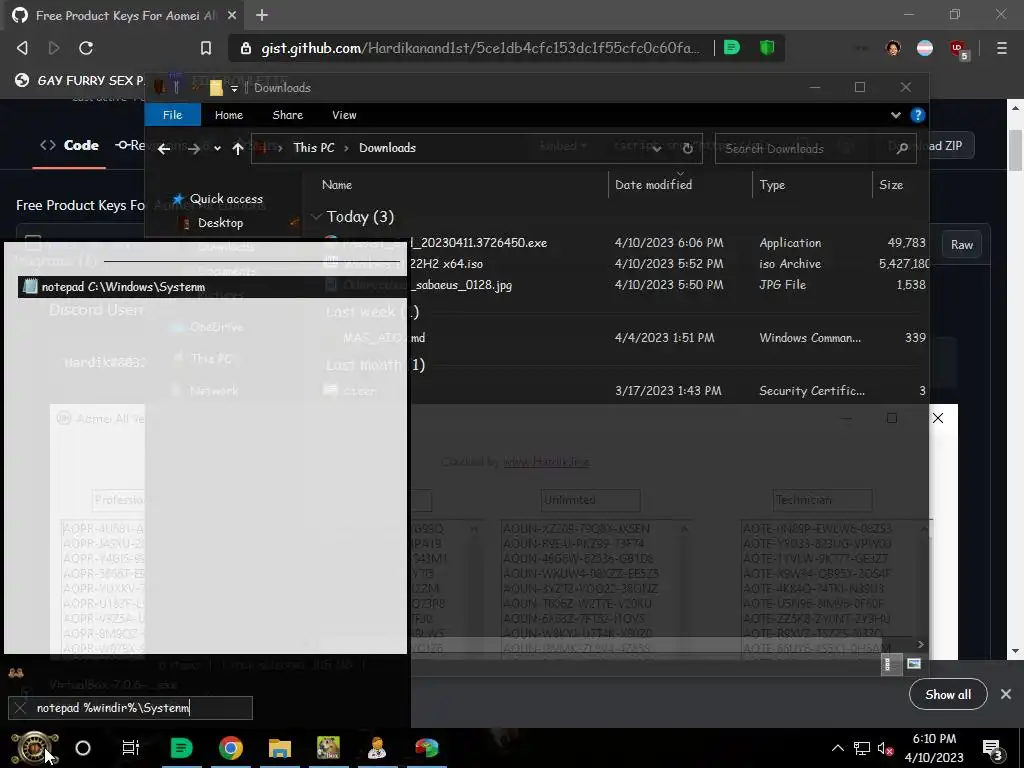Go up one folder level in Explorer
The width and height of the screenshot is (1024, 768).
click(x=238, y=149)
